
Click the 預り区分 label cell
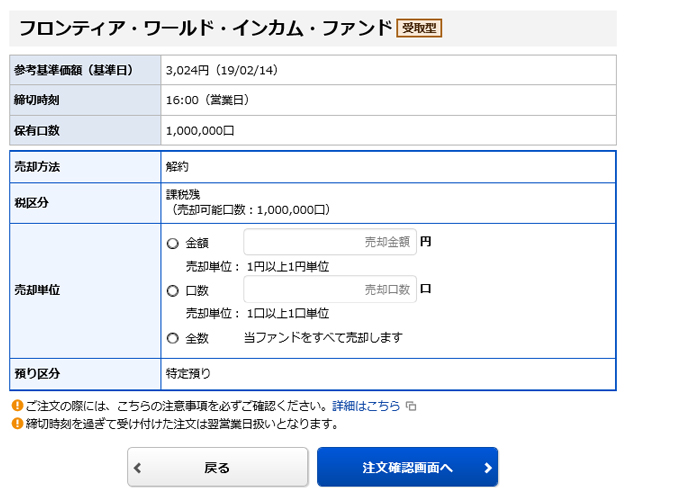(x=85, y=374)
